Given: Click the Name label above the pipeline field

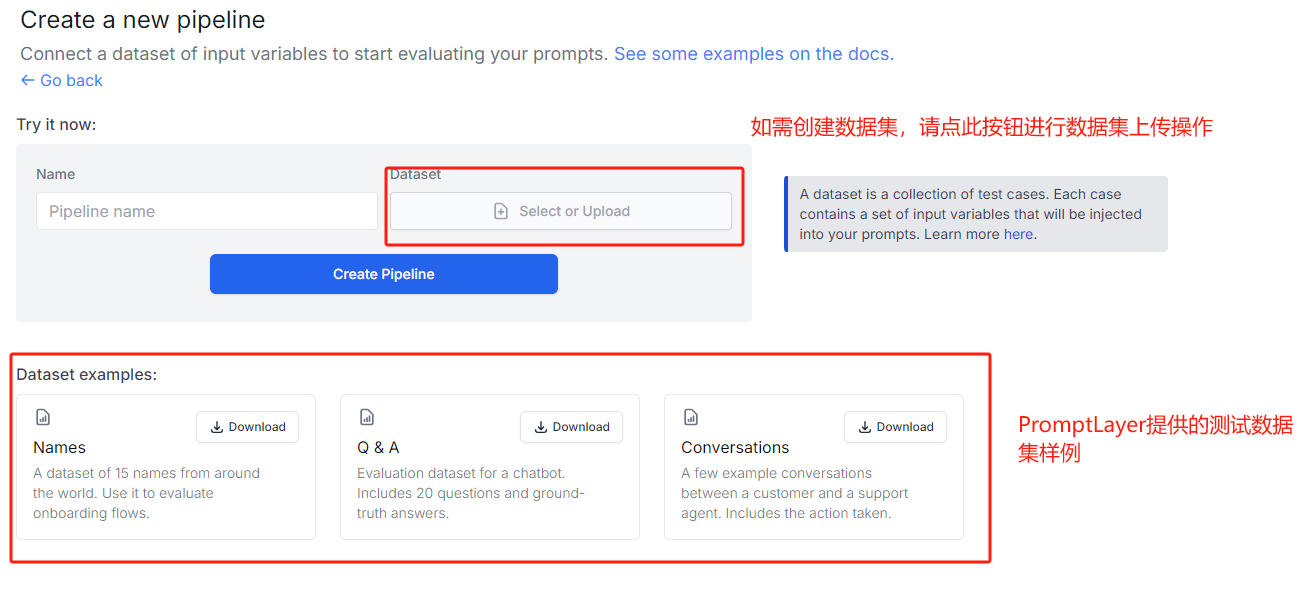Looking at the screenshot, I should 56,174.
